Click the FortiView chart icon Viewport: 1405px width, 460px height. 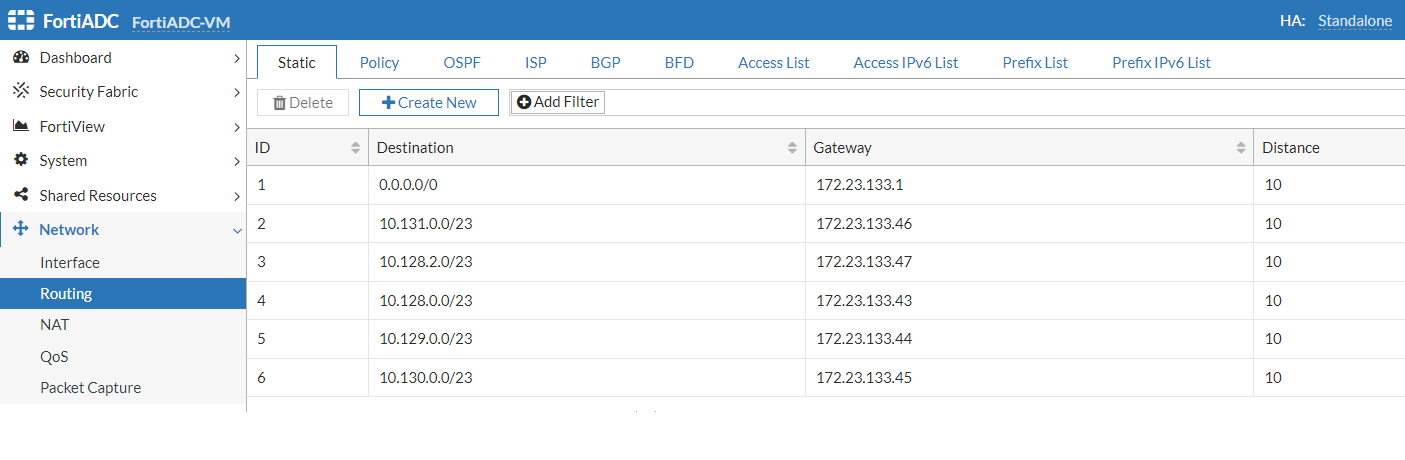(x=20, y=127)
